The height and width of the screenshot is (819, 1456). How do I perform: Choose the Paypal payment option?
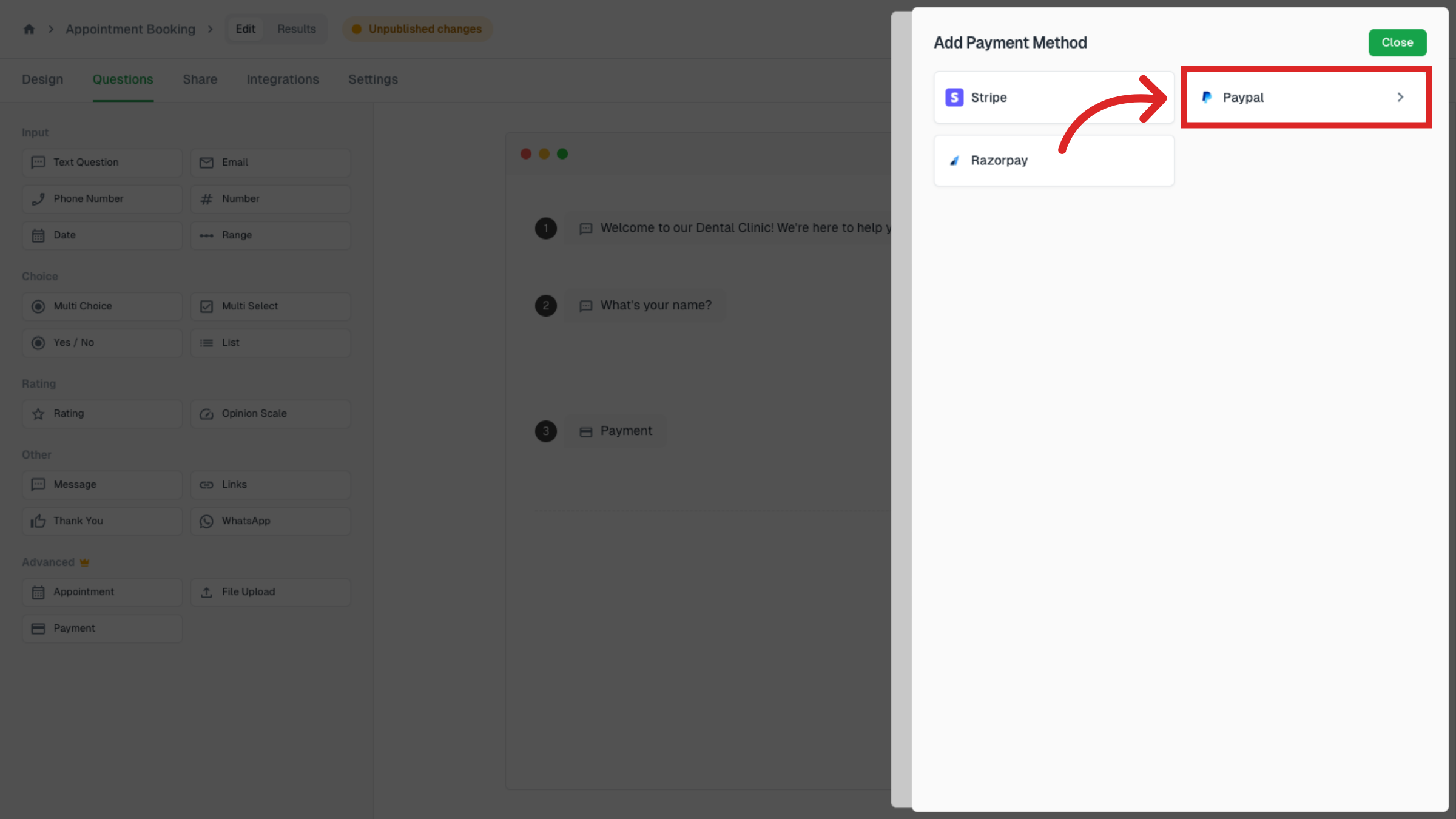(1306, 97)
